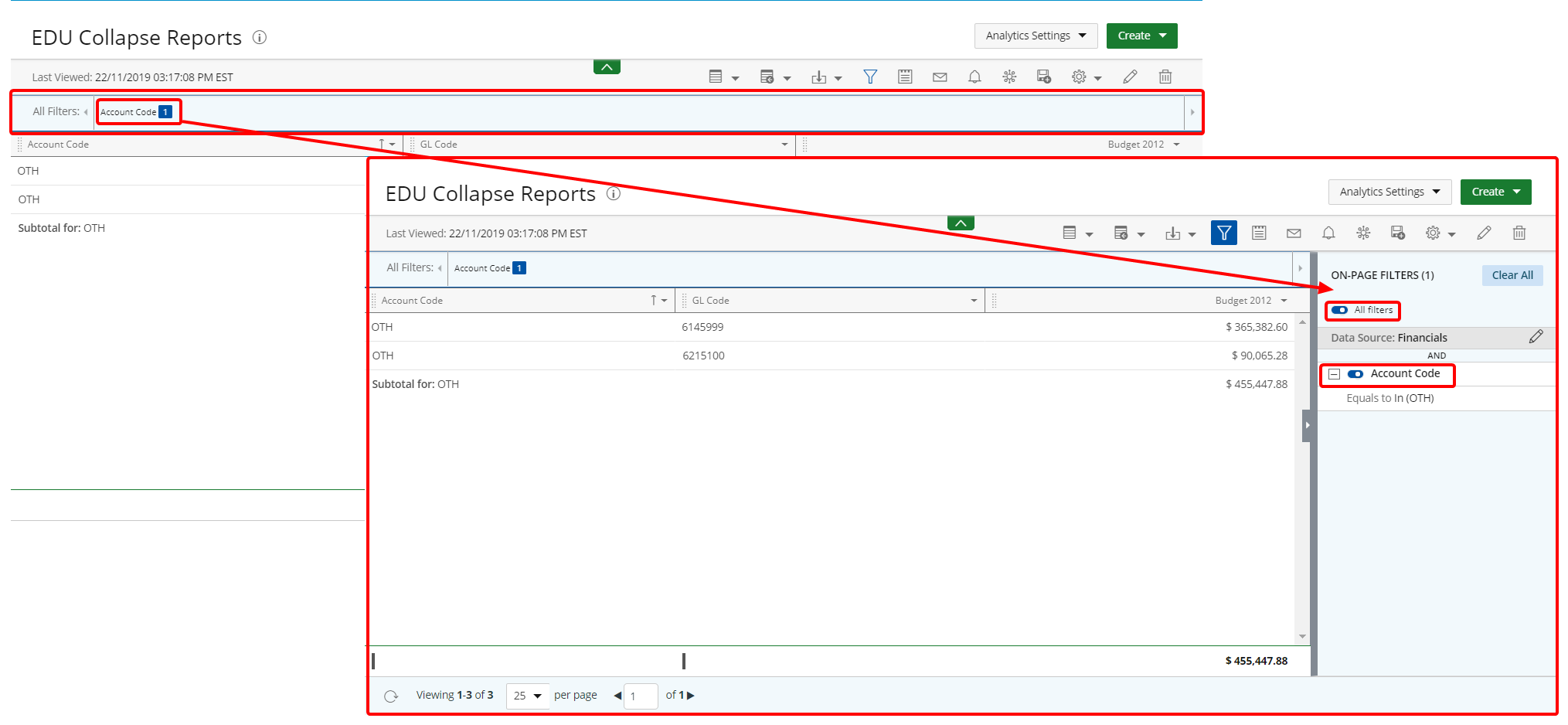Click the list view icon in the background toolbar

716,77
